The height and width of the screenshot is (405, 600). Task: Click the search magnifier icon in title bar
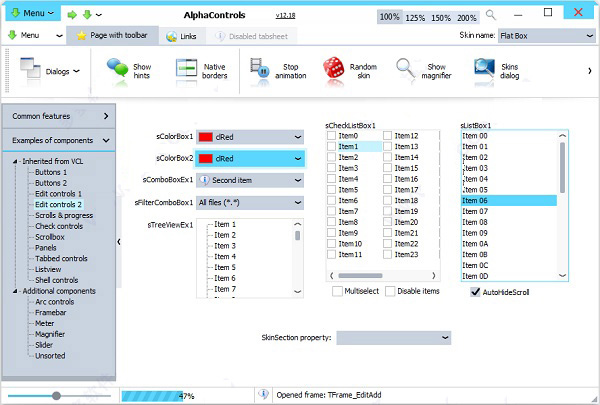491,15
